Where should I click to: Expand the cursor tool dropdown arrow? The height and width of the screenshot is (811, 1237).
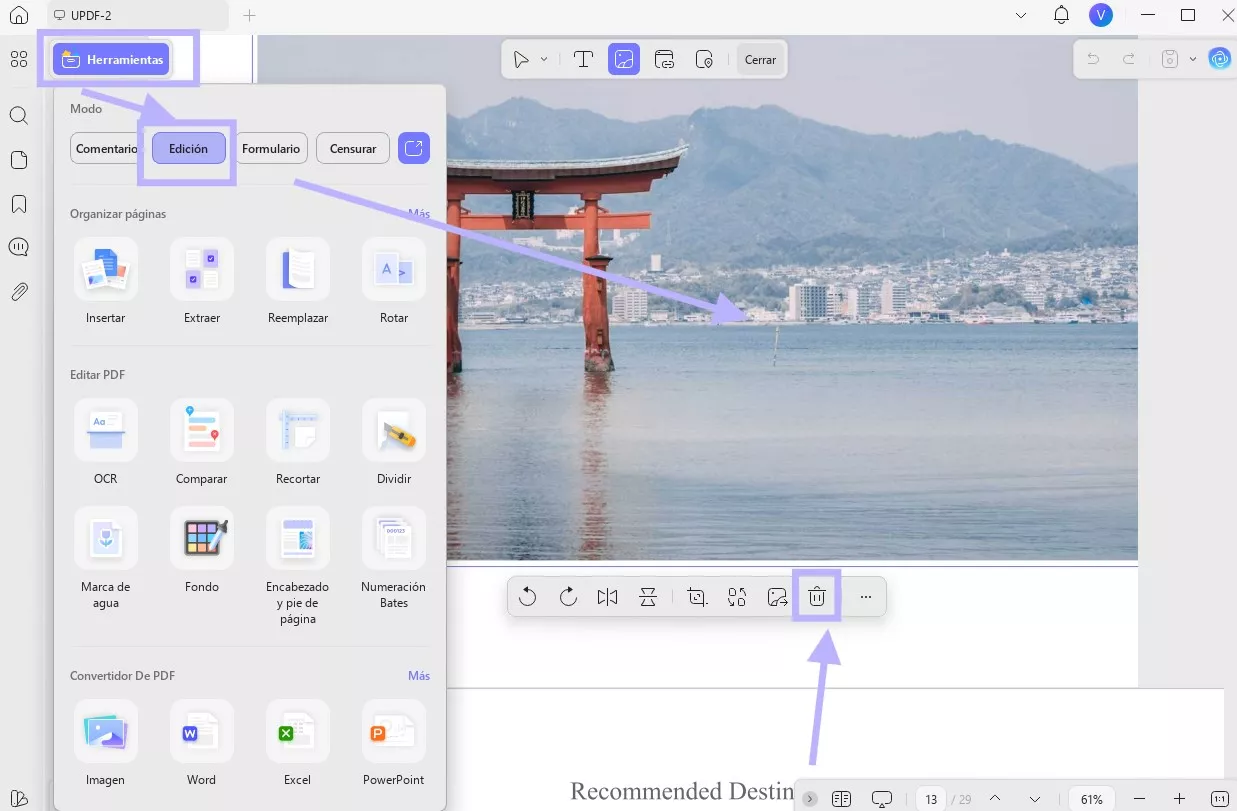point(544,60)
